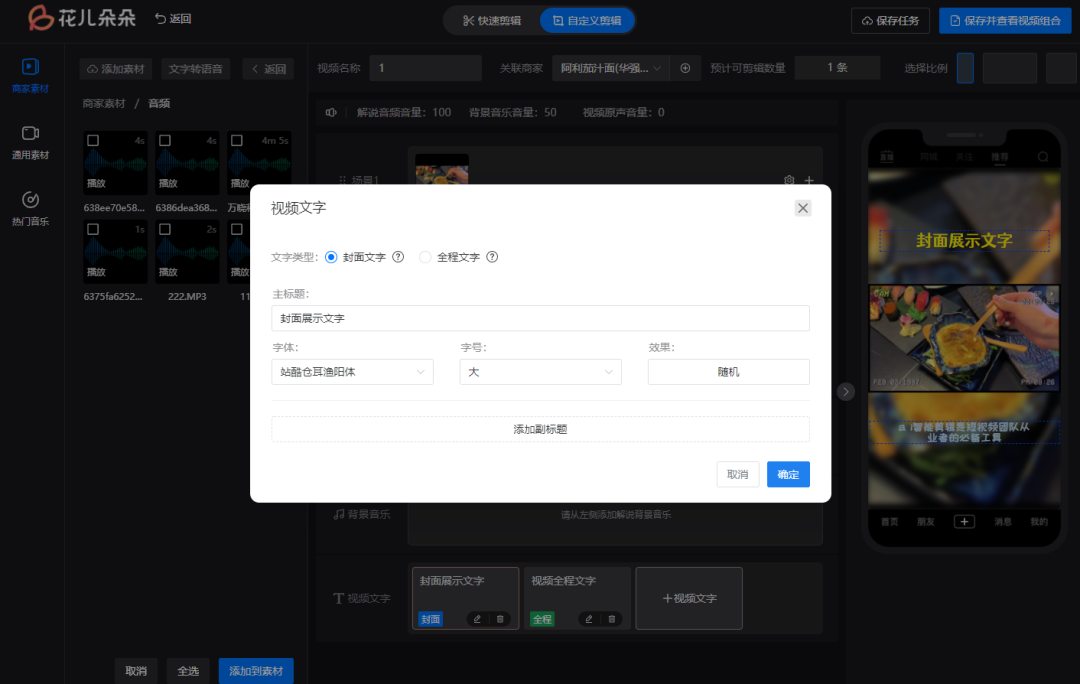Image resolution: width=1080 pixels, height=684 pixels.
Task: Click the 主标题 text input field
Action: [x=540, y=318]
